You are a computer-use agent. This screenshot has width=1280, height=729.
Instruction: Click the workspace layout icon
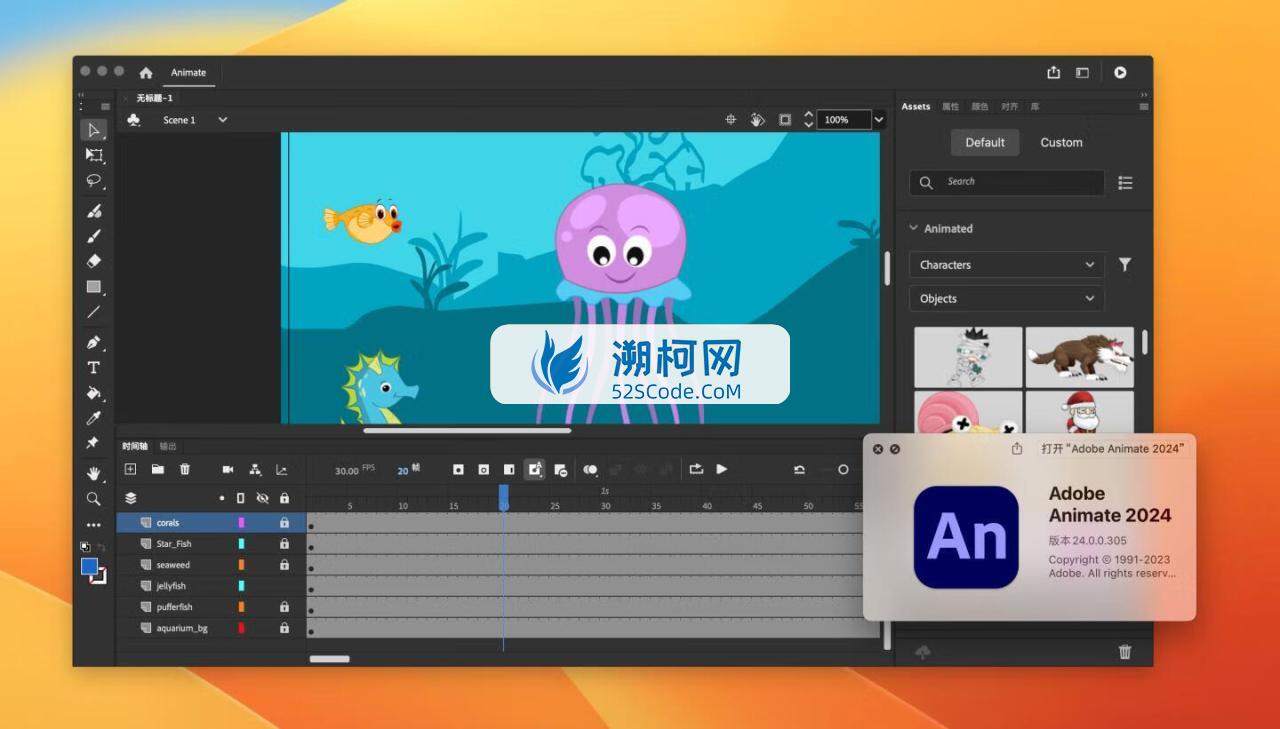(x=1082, y=72)
